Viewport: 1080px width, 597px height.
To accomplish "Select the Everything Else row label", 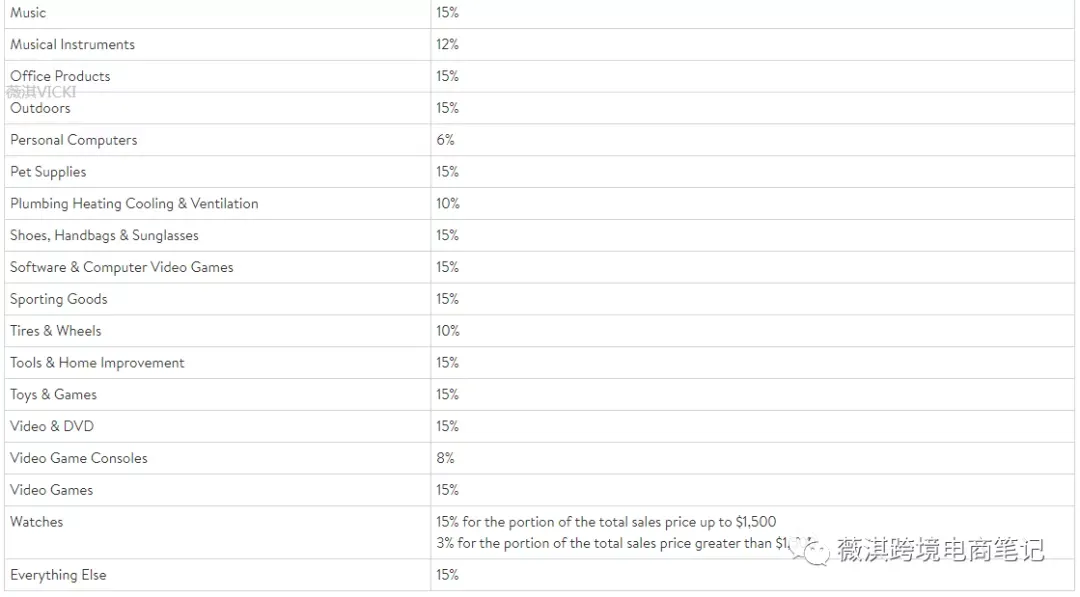I will pos(58,575).
